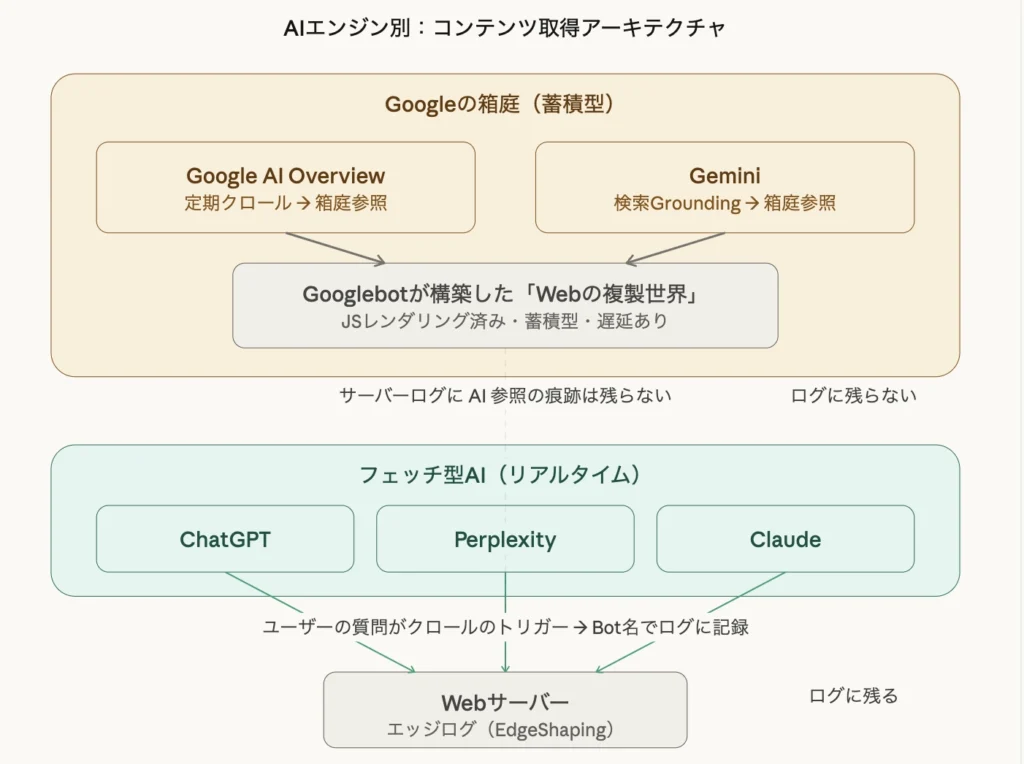
Task: Click the Google AI Overview box
Action: click(285, 187)
